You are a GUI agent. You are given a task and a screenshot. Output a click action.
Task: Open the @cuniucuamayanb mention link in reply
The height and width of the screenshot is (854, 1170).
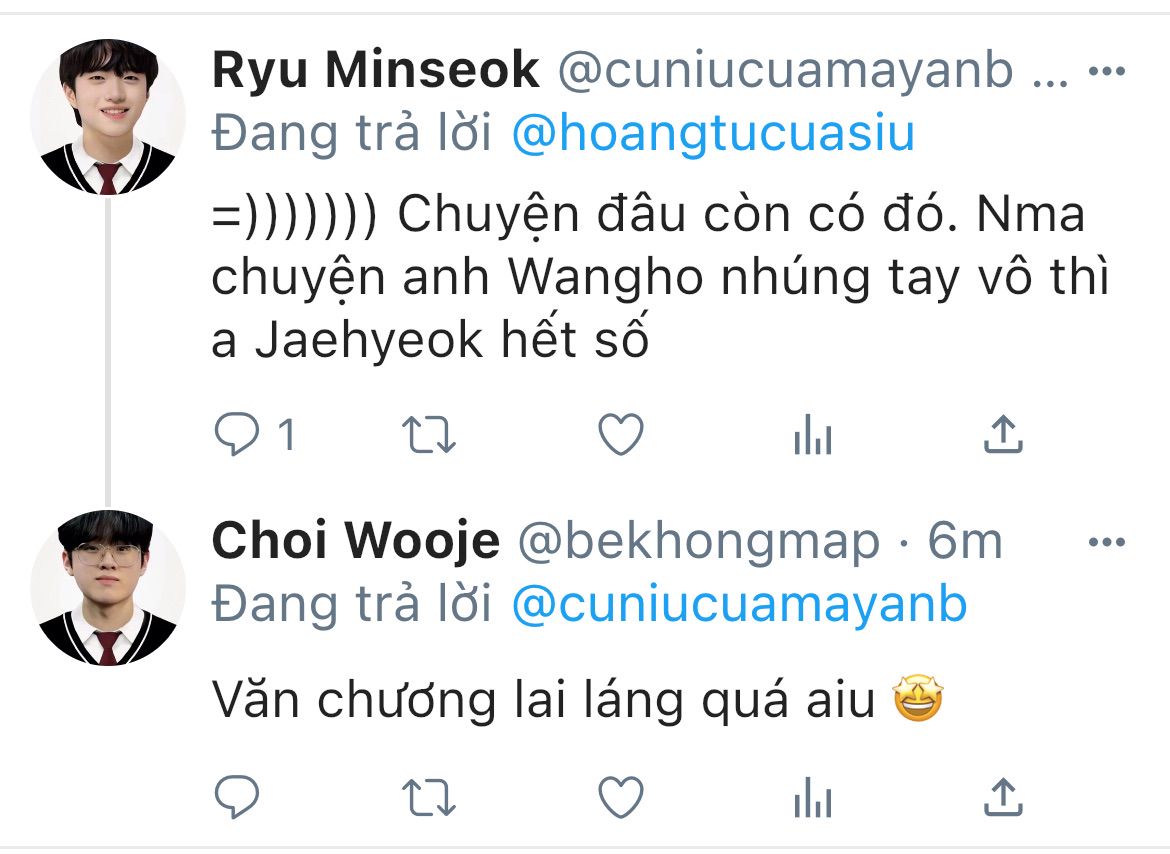tap(739, 605)
